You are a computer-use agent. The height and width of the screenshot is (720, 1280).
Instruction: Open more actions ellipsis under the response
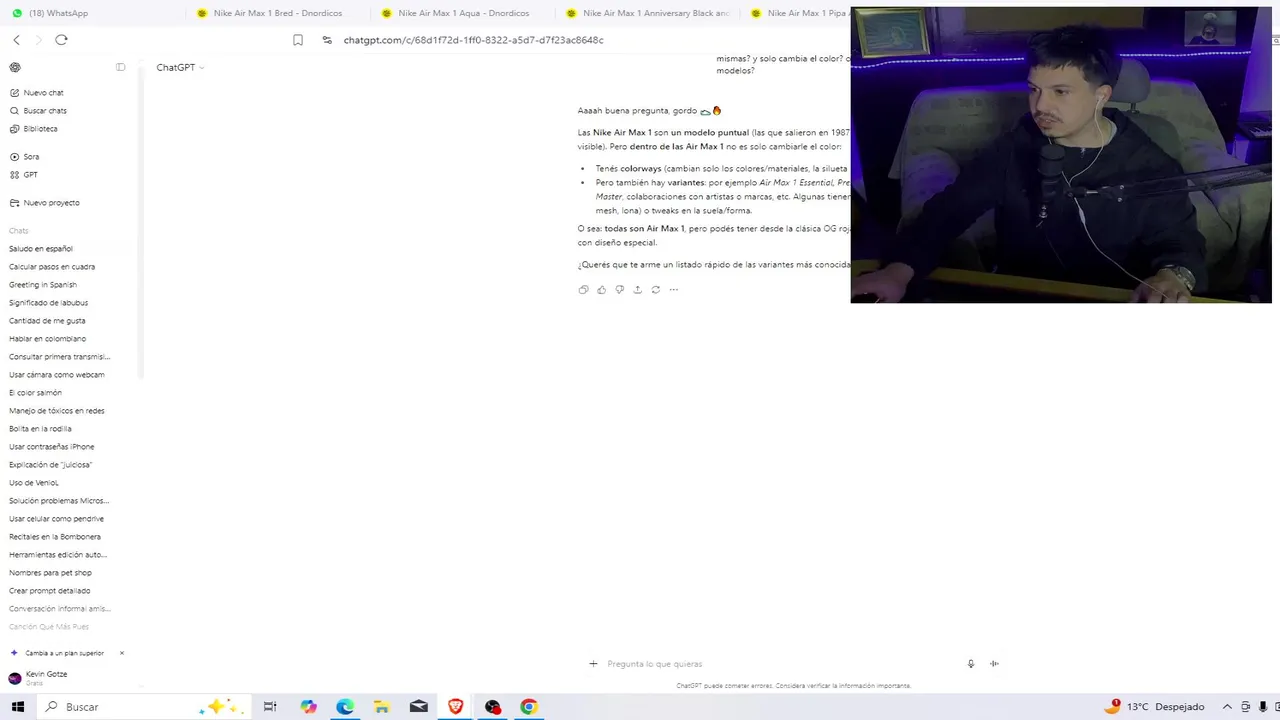click(x=673, y=290)
